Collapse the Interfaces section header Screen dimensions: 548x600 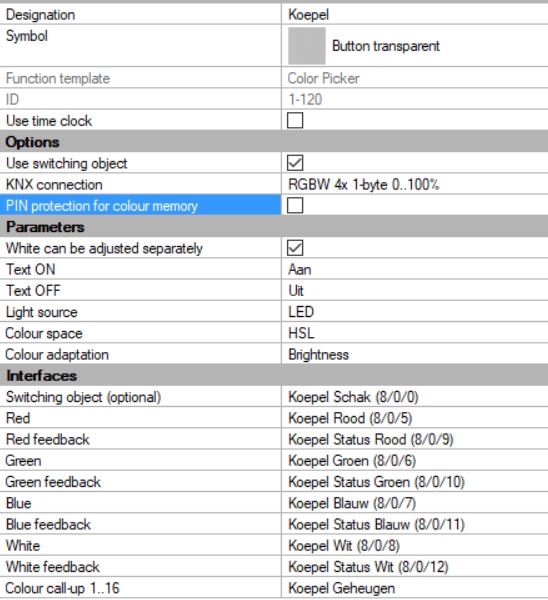coord(274,376)
